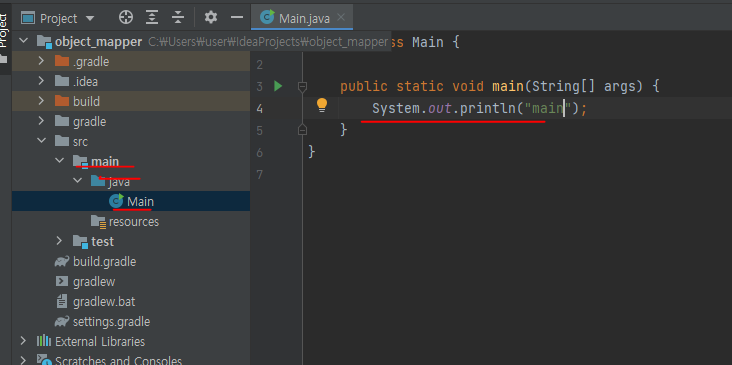This screenshot has width=732, height=365.
Task: Select the test folder row
Action: pyautogui.click(x=131, y=241)
